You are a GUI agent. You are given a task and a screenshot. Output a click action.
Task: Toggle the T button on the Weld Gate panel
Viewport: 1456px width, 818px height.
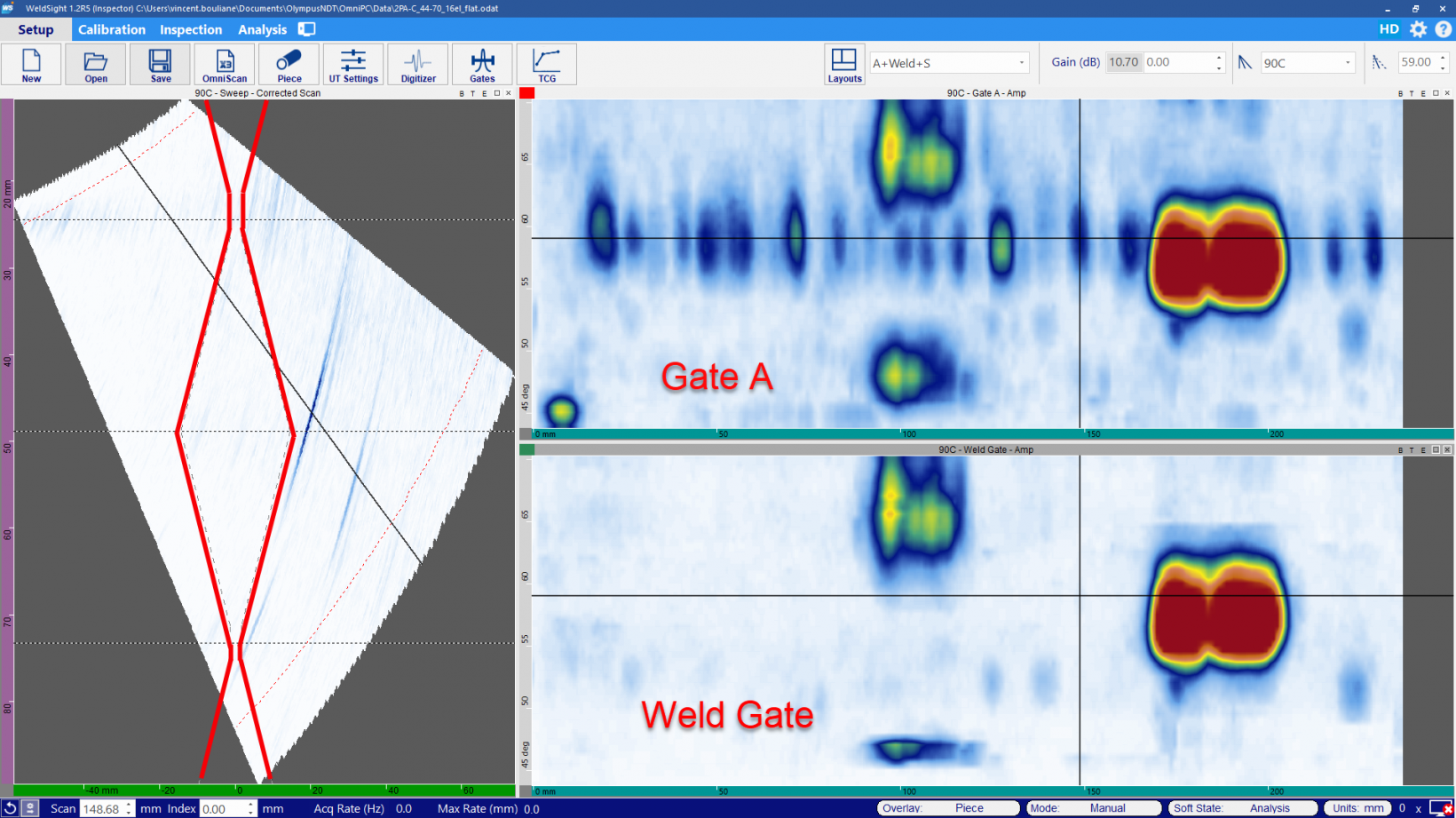1412,450
